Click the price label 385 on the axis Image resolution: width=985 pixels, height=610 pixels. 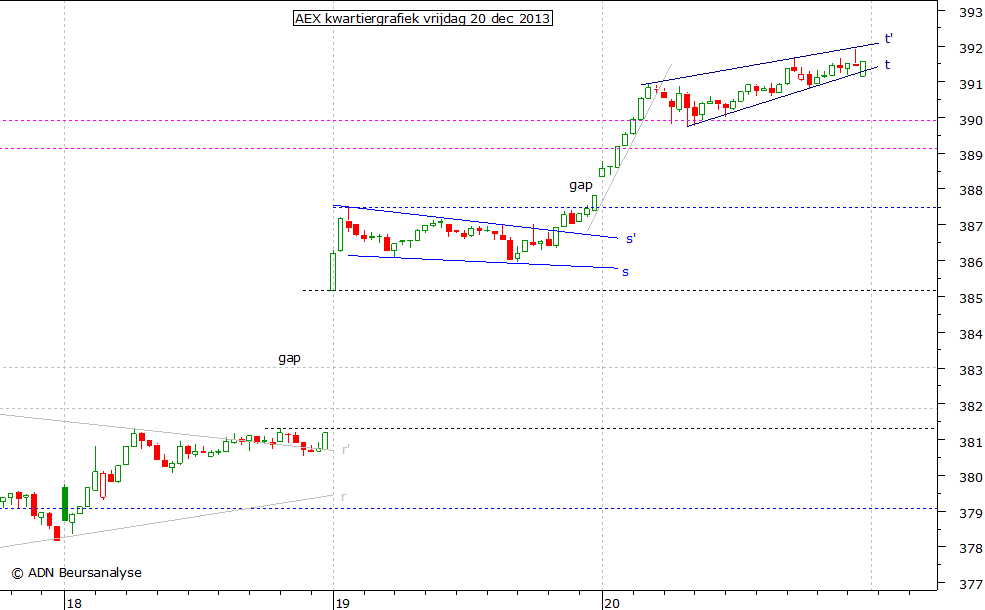pos(971,298)
